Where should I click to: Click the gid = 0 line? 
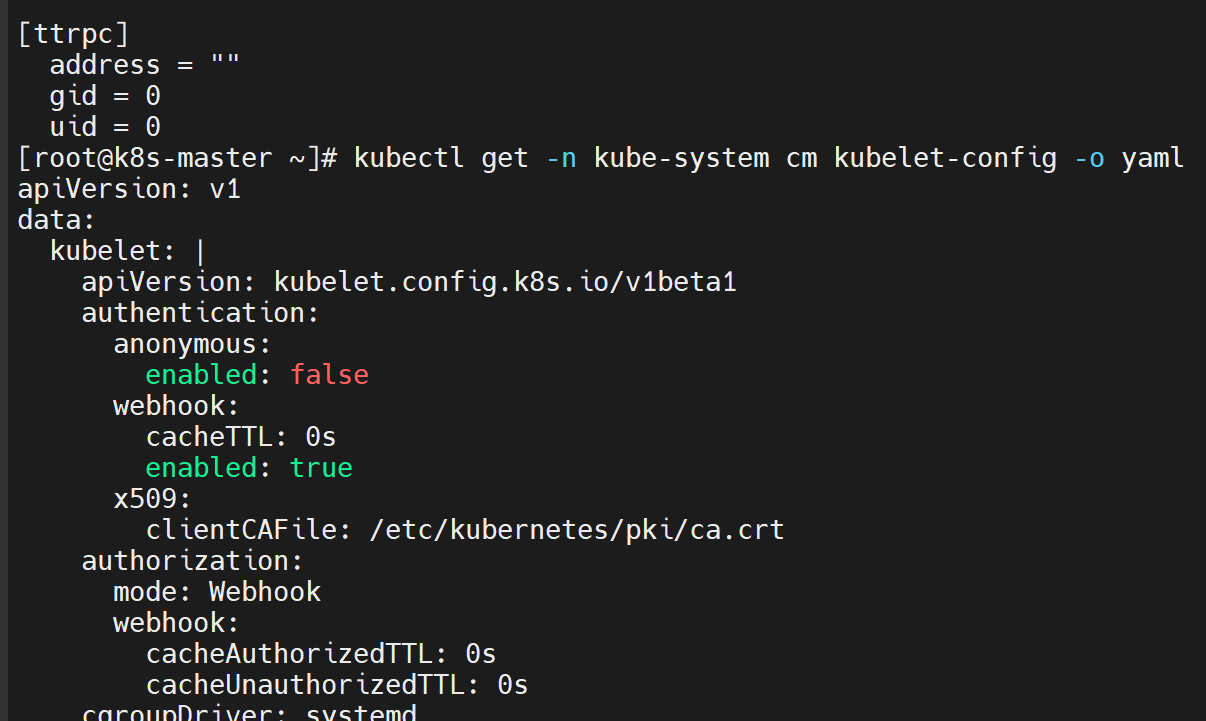point(105,96)
